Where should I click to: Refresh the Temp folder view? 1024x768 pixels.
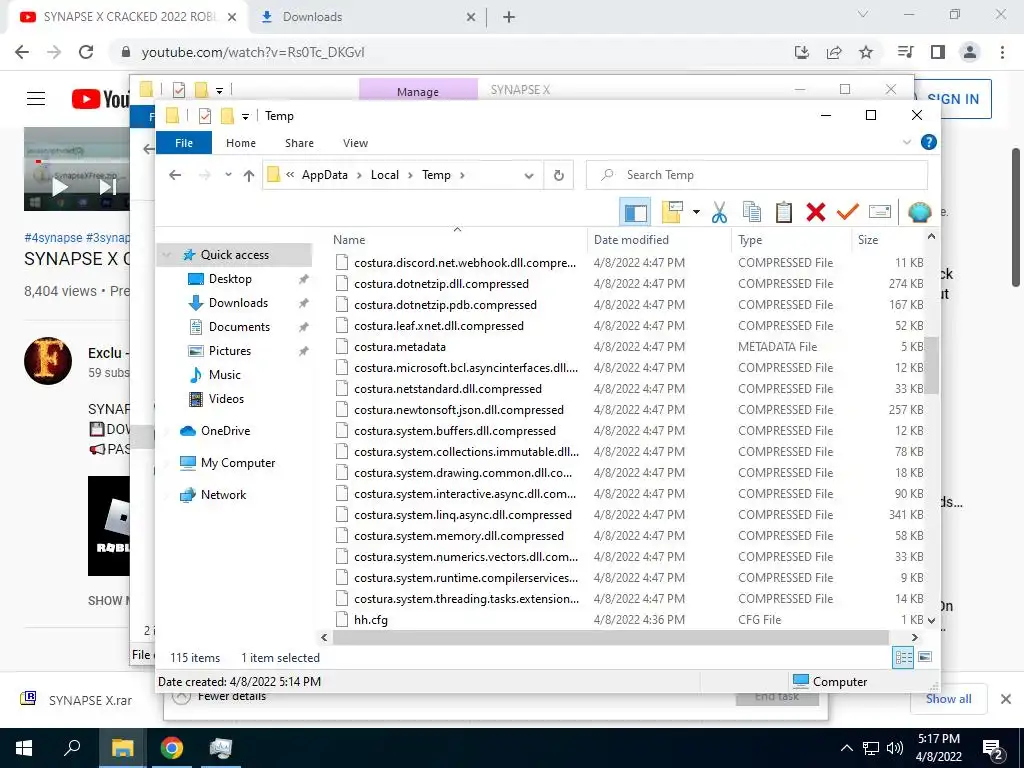coord(558,175)
